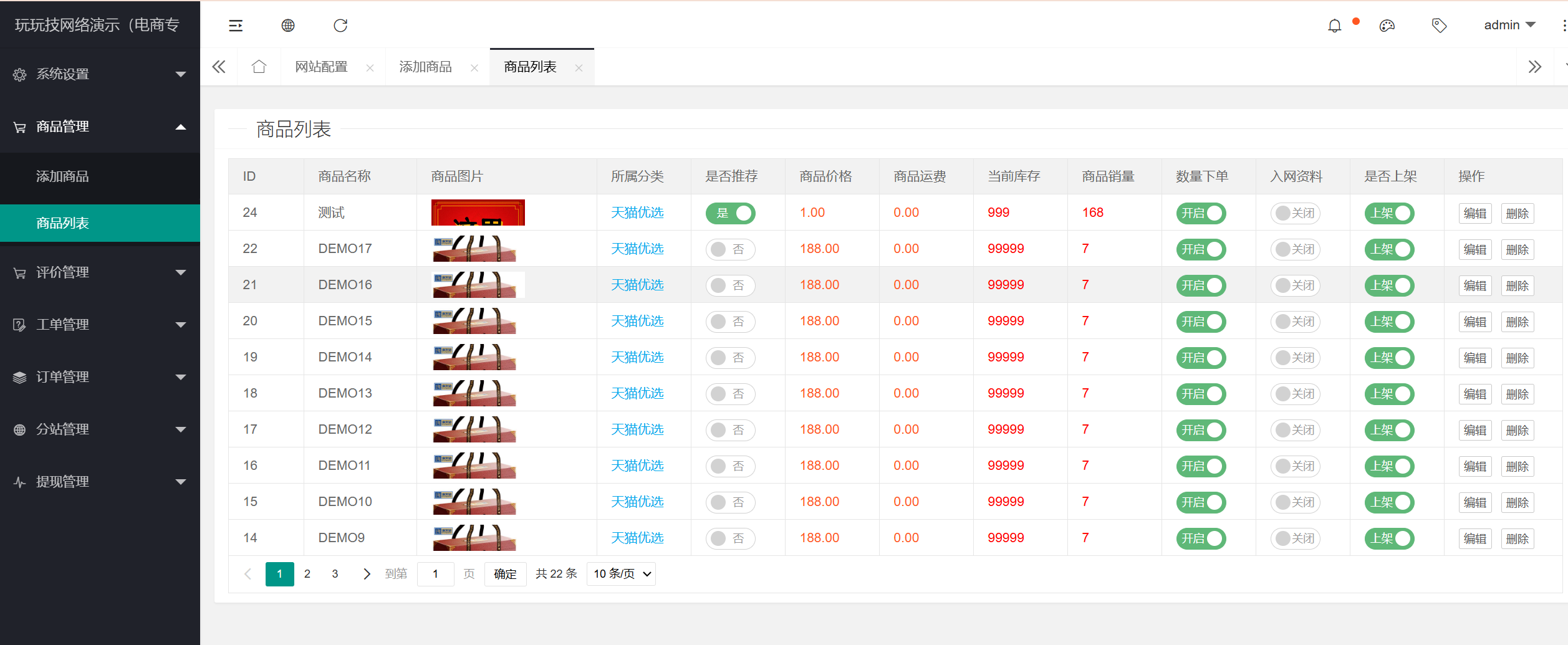Go to home tab icon
Screen dimensions: 1568x645
pos(259,67)
